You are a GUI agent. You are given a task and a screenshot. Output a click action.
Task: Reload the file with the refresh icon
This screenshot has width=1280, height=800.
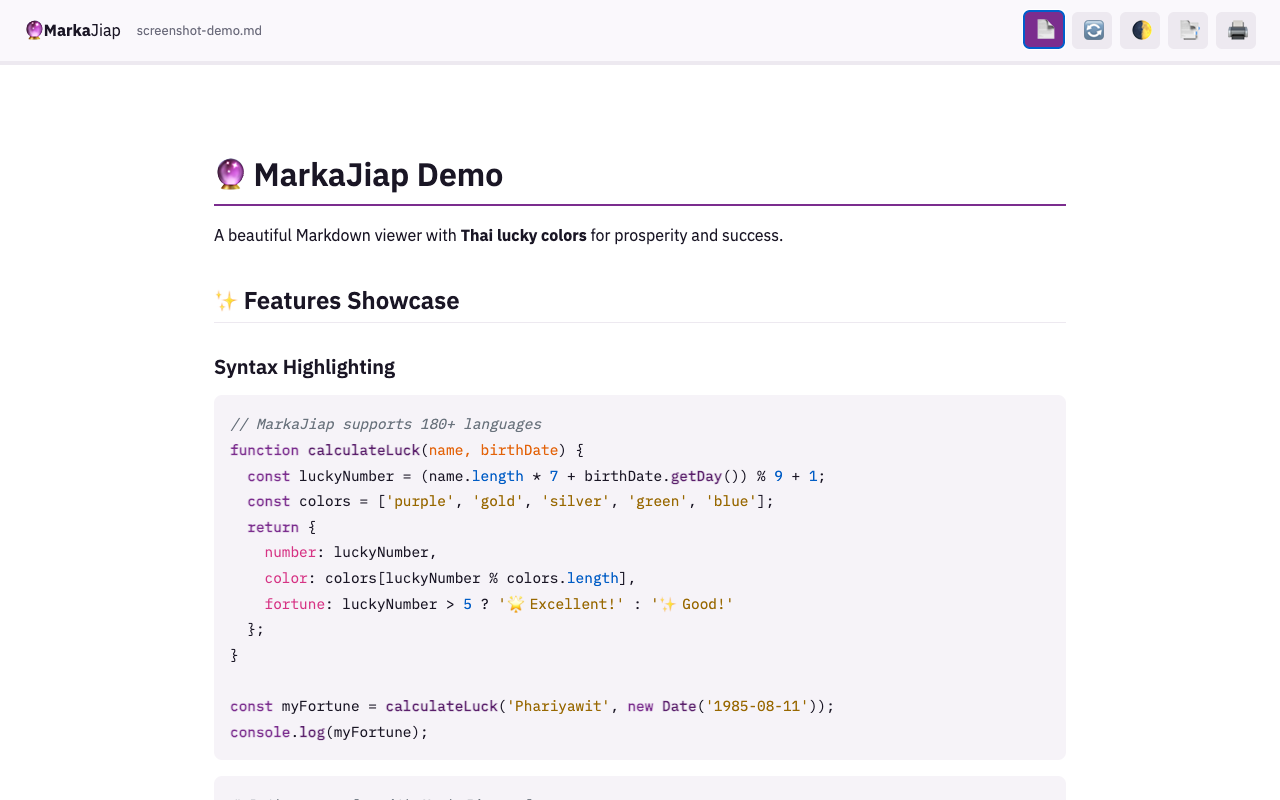coord(1092,30)
